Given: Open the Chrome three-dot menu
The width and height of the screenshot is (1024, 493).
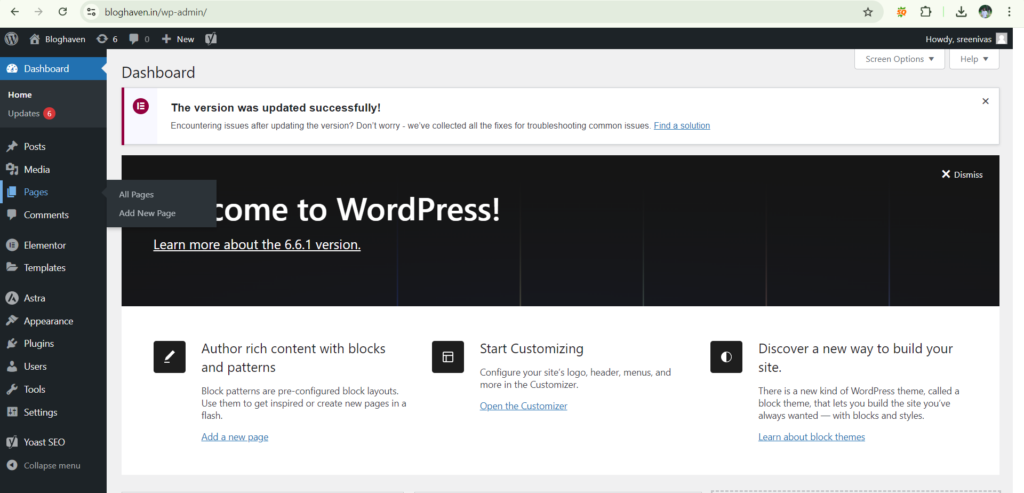Looking at the screenshot, I should pyautogui.click(x=1009, y=12).
